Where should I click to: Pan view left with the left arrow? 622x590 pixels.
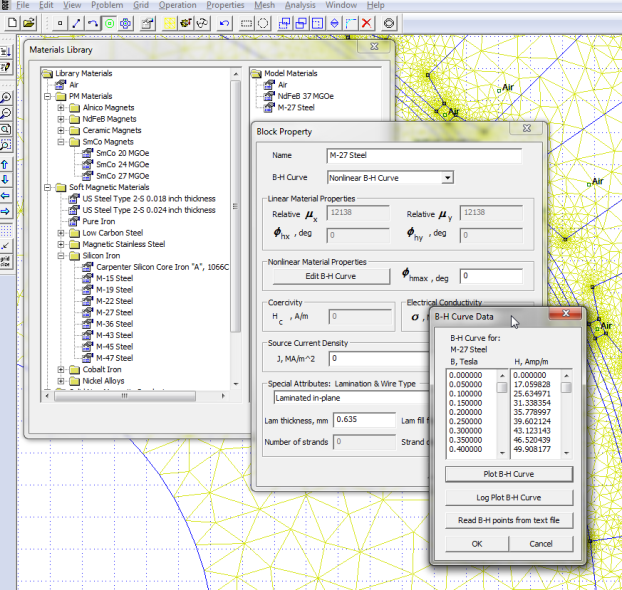(x=6, y=196)
